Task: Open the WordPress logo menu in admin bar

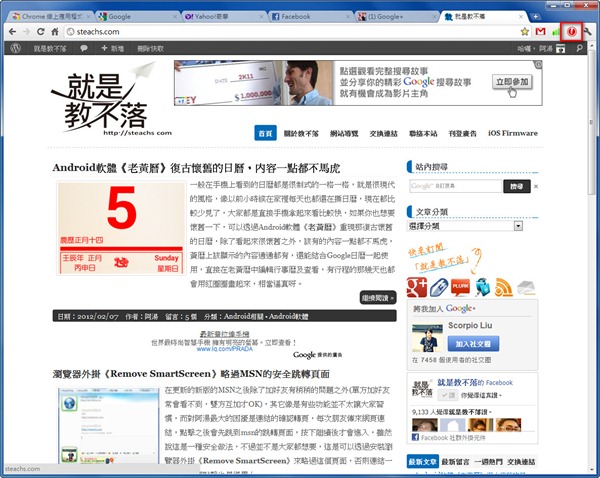Action: point(15,48)
